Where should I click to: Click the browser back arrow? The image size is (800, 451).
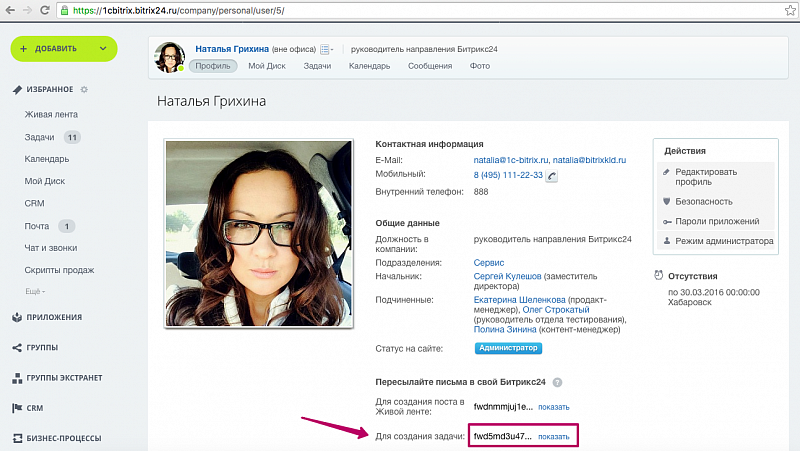click(10, 10)
